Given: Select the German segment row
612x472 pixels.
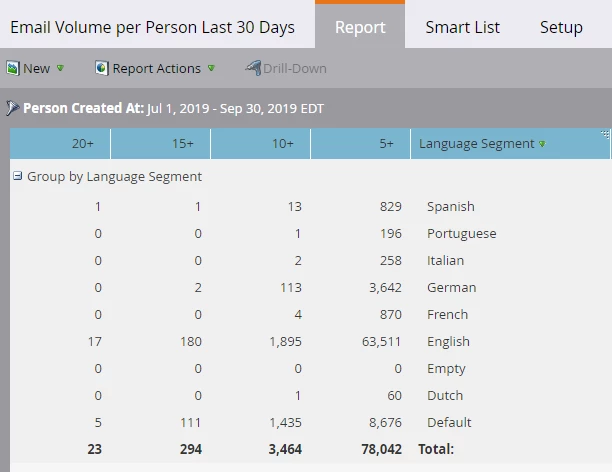Looking at the screenshot, I should coord(311,288).
